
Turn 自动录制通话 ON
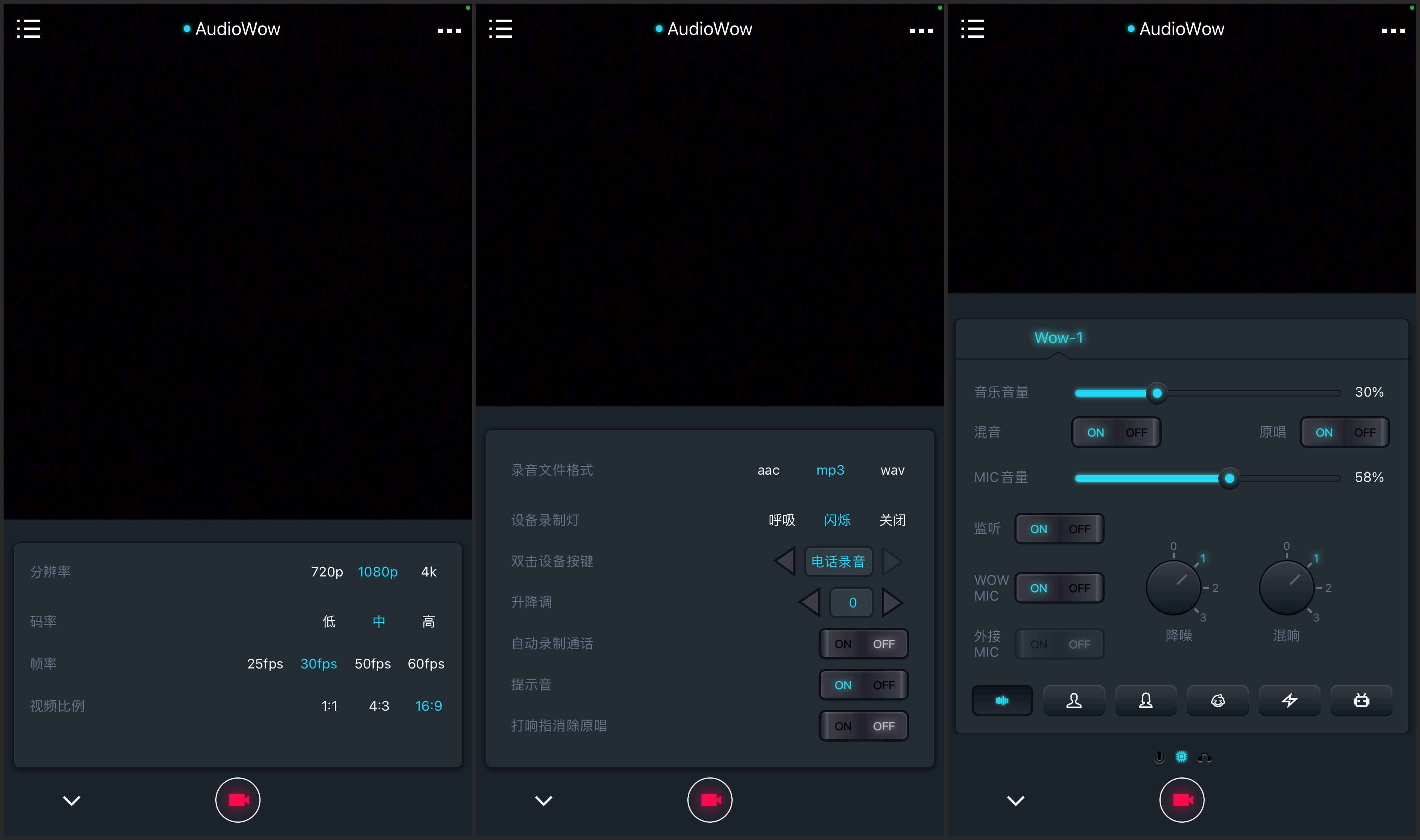(843, 644)
